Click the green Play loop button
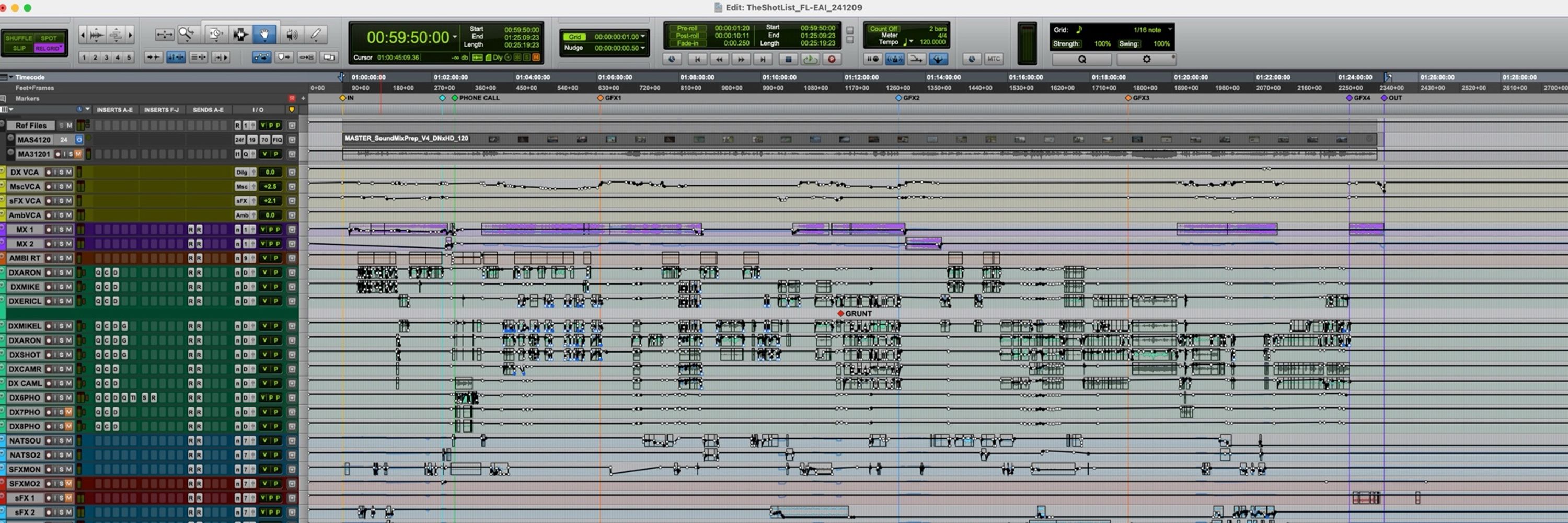 (x=810, y=59)
